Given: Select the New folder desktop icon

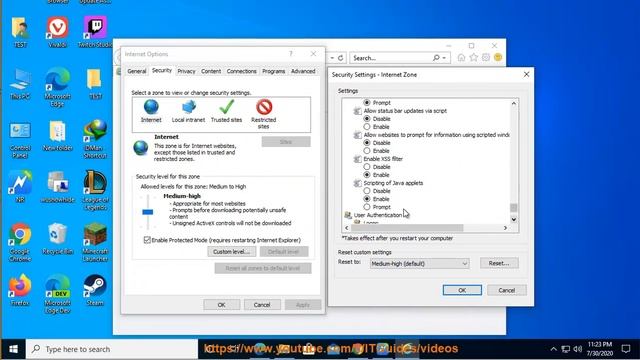Looking at the screenshot, I should tap(58, 136).
